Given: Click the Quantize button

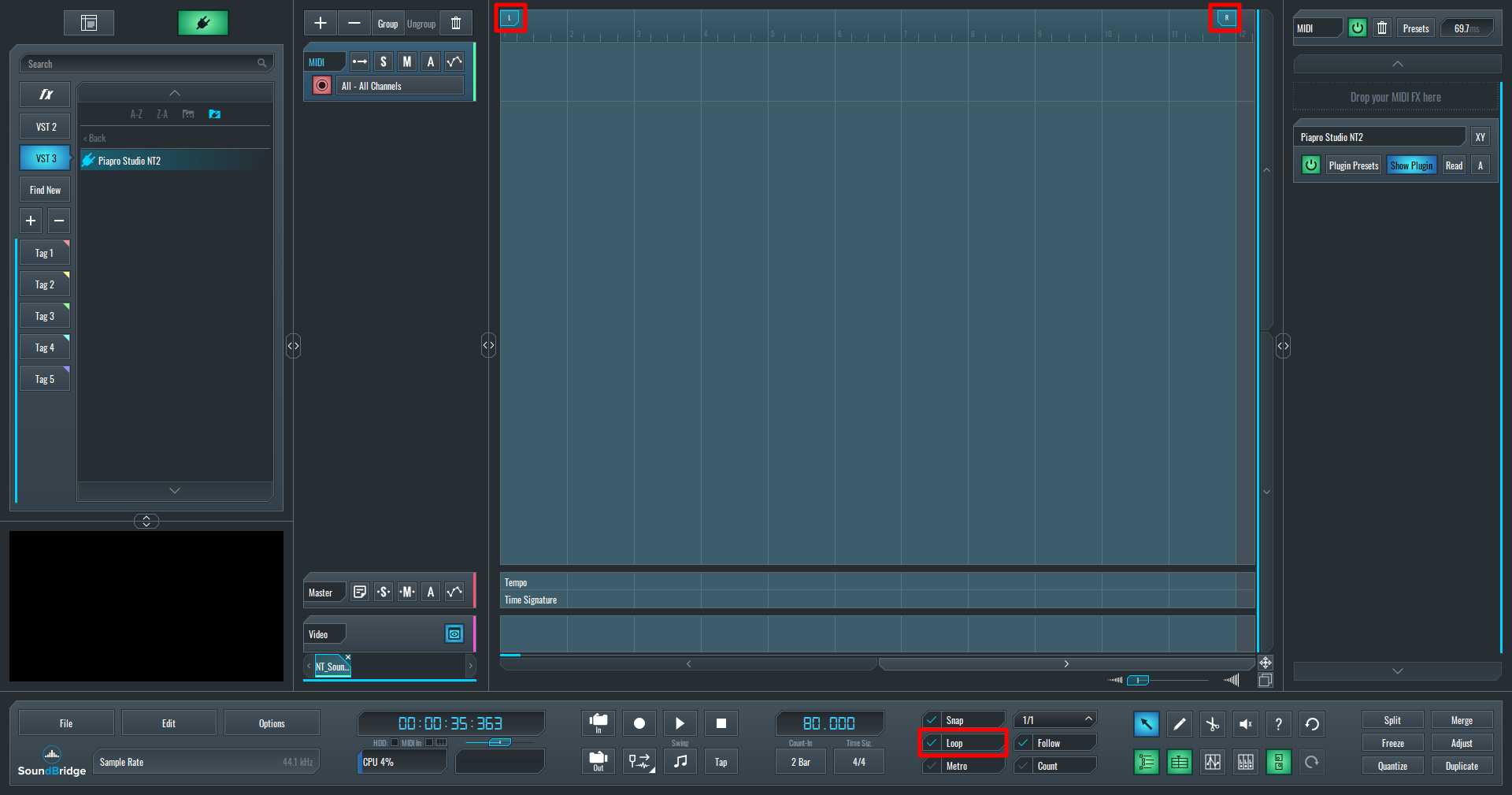Looking at the screenshot, I should (1392, 766).
